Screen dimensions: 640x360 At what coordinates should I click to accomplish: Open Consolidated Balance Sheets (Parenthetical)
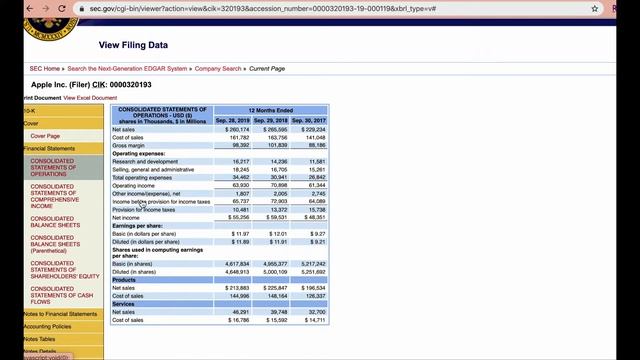[x=55, y=244]
